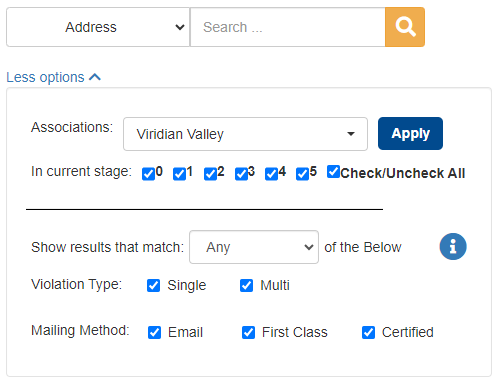This screenshot has width=499, height=384.
Task: Open the blue info icon tooltip
Action: click(x=453, y=247)
